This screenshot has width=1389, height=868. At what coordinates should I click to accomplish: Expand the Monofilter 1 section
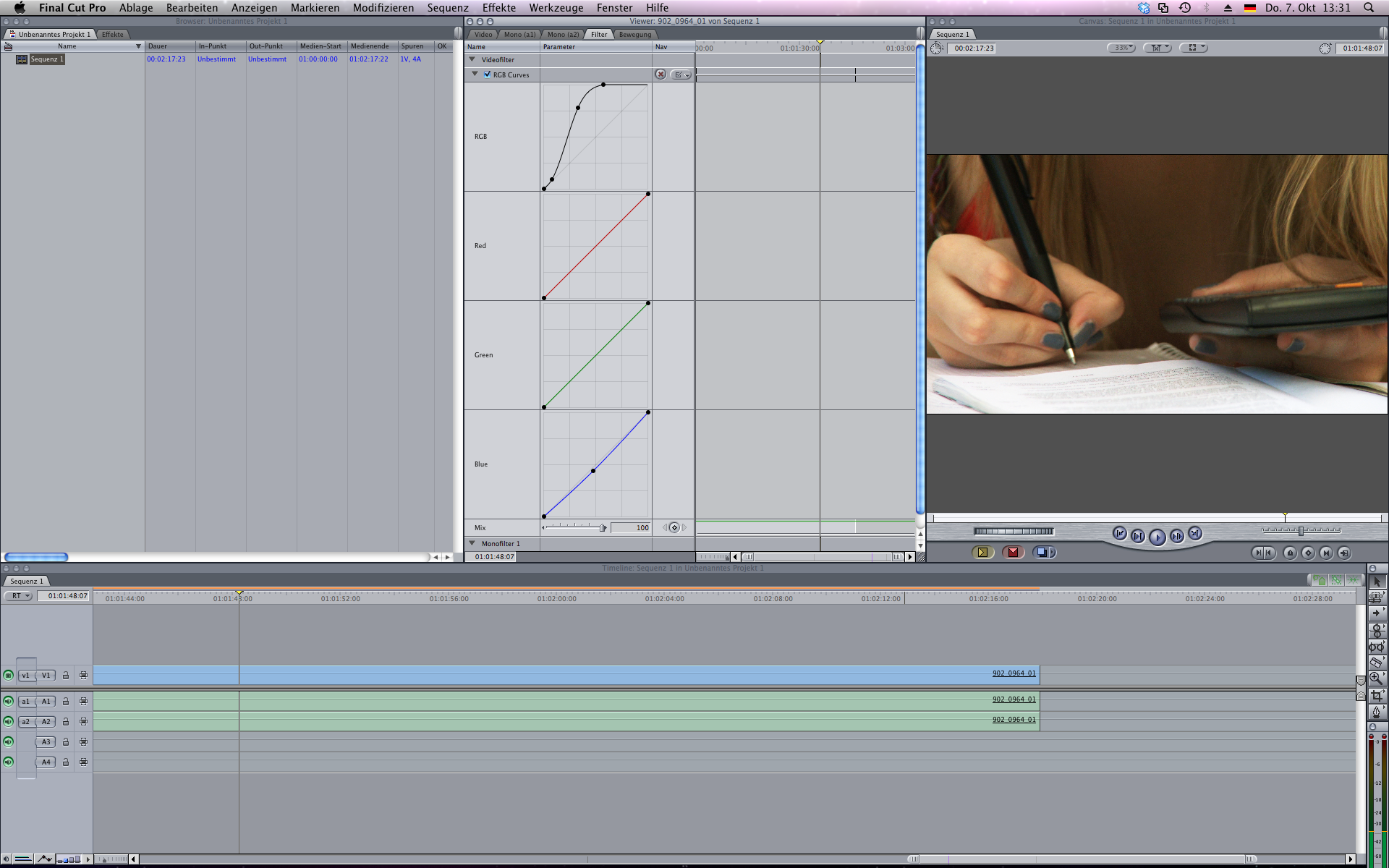[x=472, y=543]
